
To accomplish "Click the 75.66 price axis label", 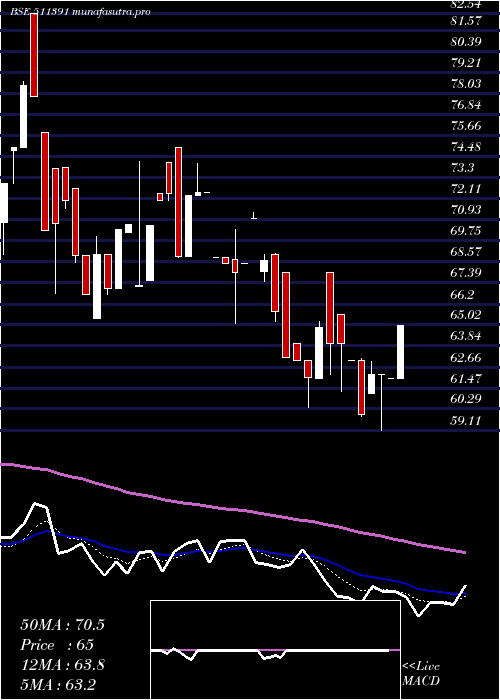I will click(467, 125).
